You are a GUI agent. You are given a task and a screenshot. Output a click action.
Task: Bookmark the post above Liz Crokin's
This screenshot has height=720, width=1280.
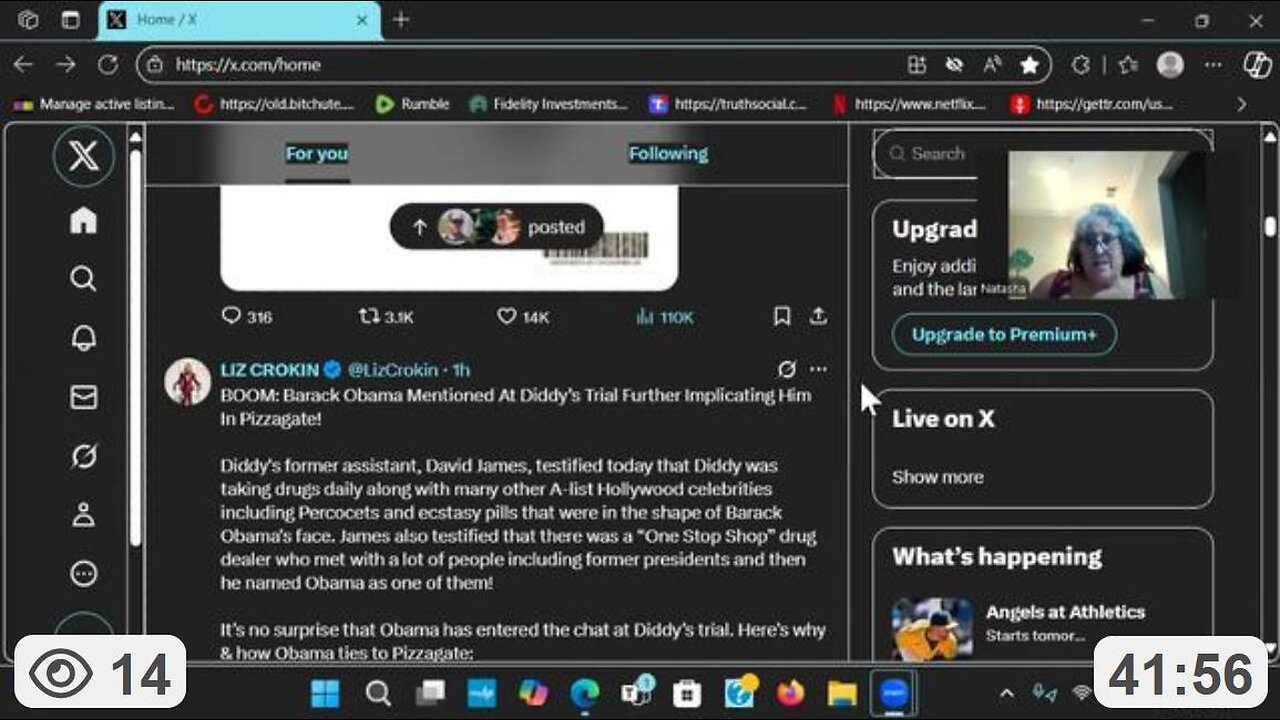click(782, 316)
